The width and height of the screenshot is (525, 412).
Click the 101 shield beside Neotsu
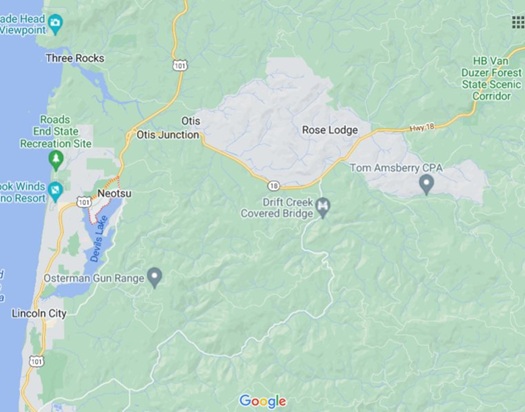(x=83, y=202)
